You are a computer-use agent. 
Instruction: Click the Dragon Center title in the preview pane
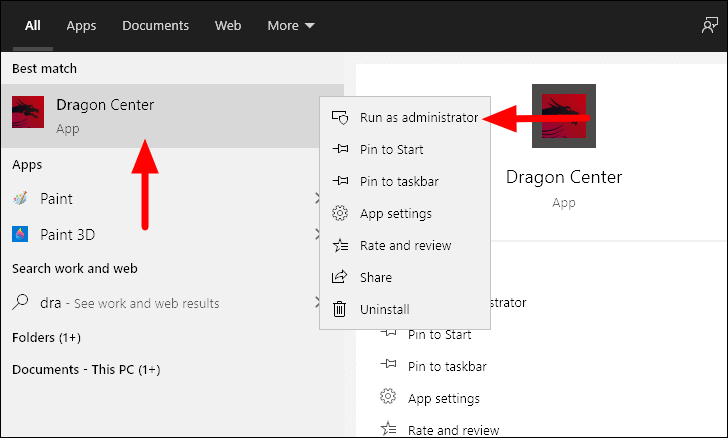(x=564, y=177)
